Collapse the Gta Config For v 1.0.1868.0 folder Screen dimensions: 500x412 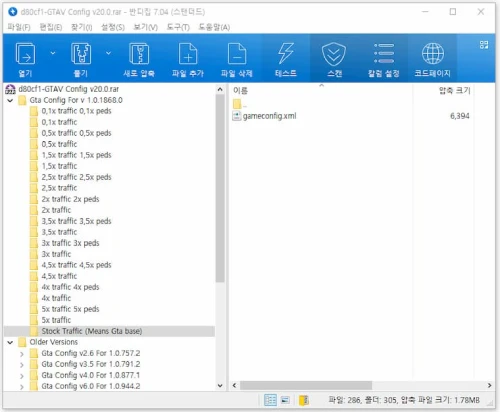10,100
